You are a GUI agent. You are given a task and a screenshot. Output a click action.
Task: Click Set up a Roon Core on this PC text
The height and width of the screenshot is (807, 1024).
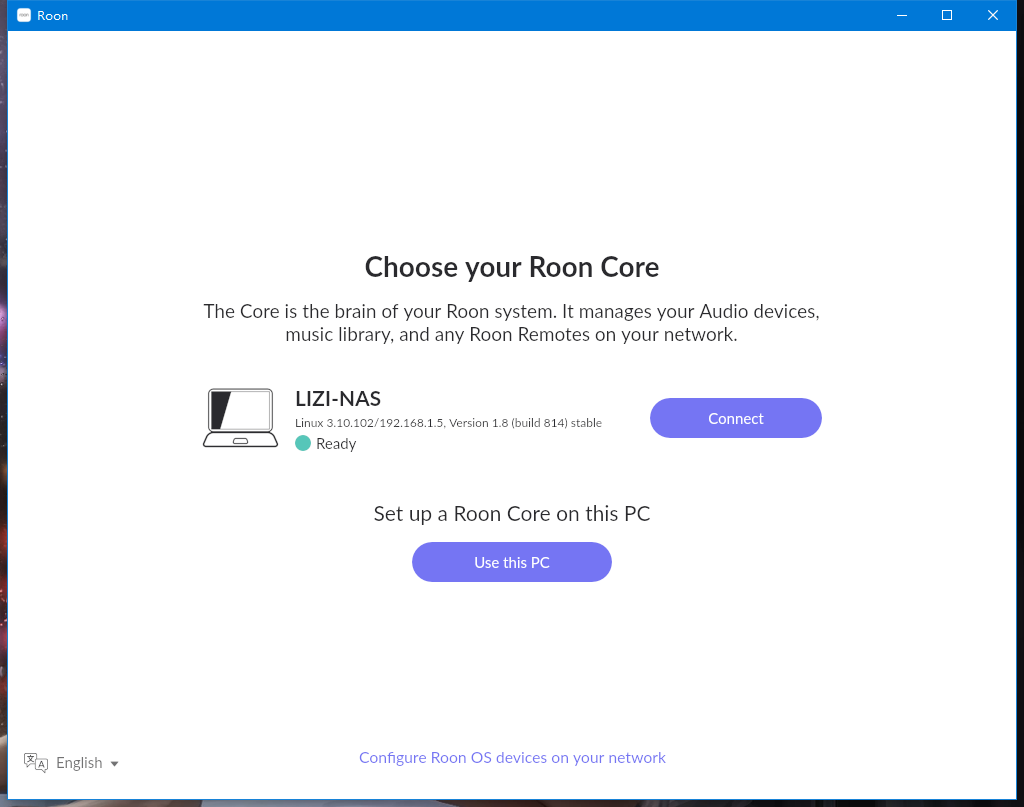click(511, 514)
